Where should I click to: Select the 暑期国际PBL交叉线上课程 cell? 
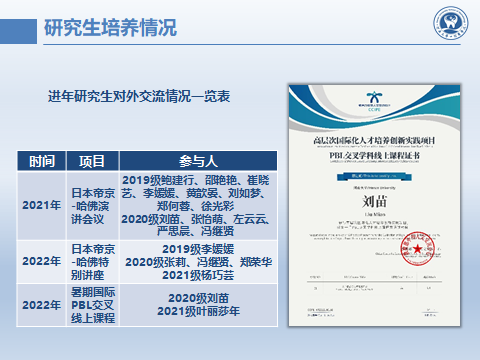click(x=92, y=305)
